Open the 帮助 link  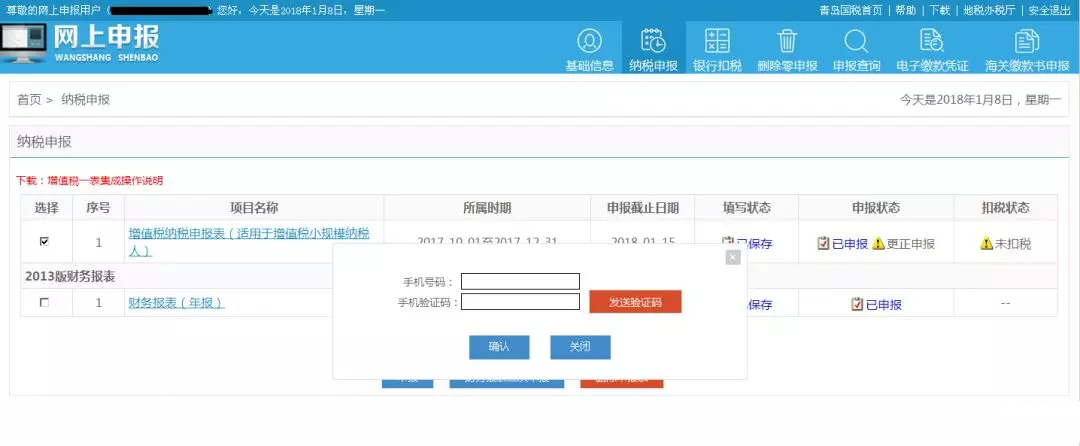[906, 10]
